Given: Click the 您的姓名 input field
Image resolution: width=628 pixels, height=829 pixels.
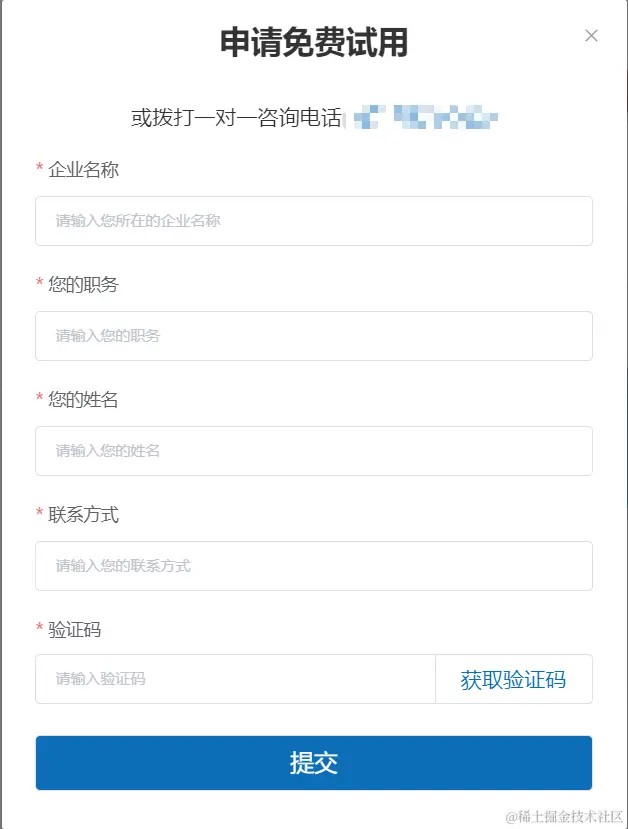Looking at the screenshot, I should 314,451.
